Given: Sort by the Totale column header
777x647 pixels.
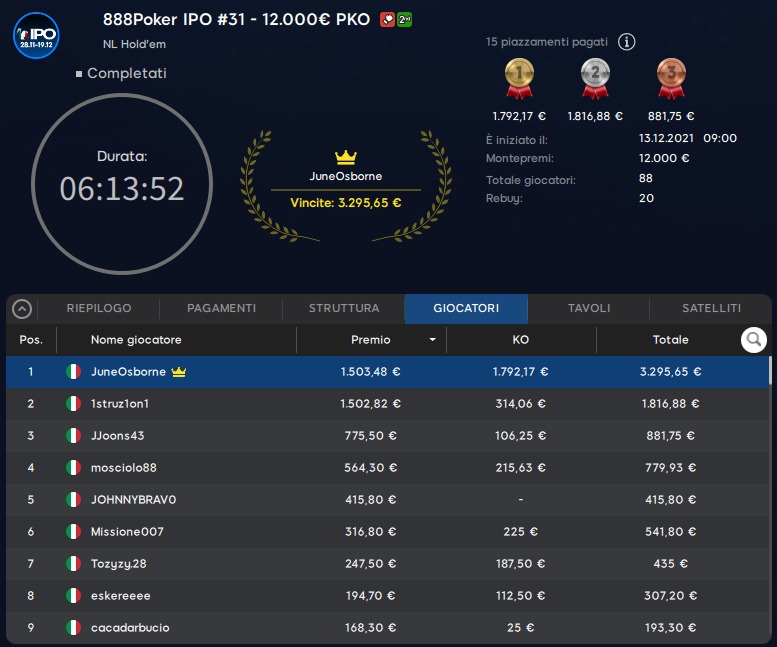Looking at the screenshot, I should pyautogui.click(x=670, y=339).
